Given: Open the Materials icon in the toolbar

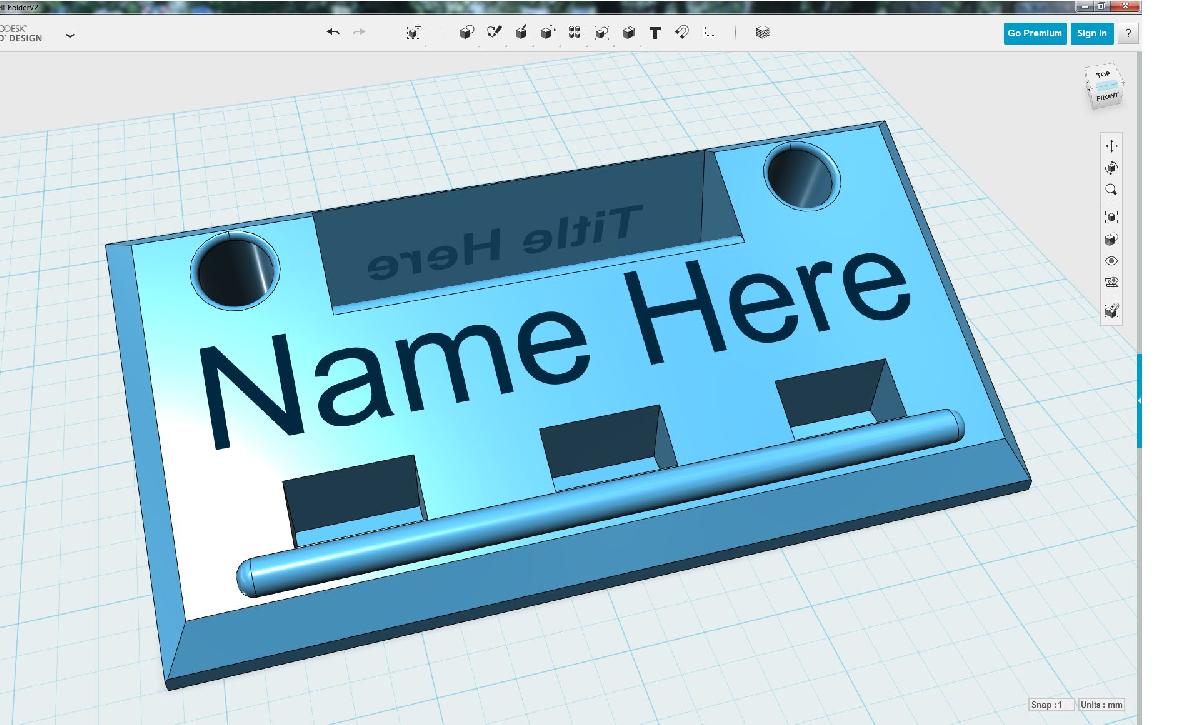Looking at the screenshot, I should [763, 33].
